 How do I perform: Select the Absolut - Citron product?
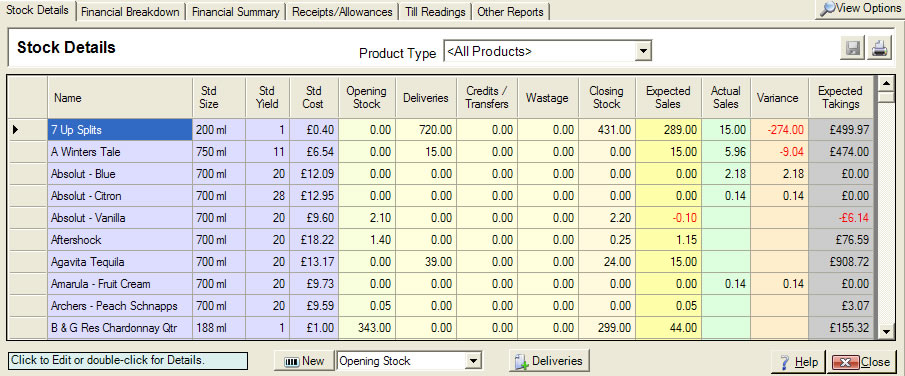119,196
